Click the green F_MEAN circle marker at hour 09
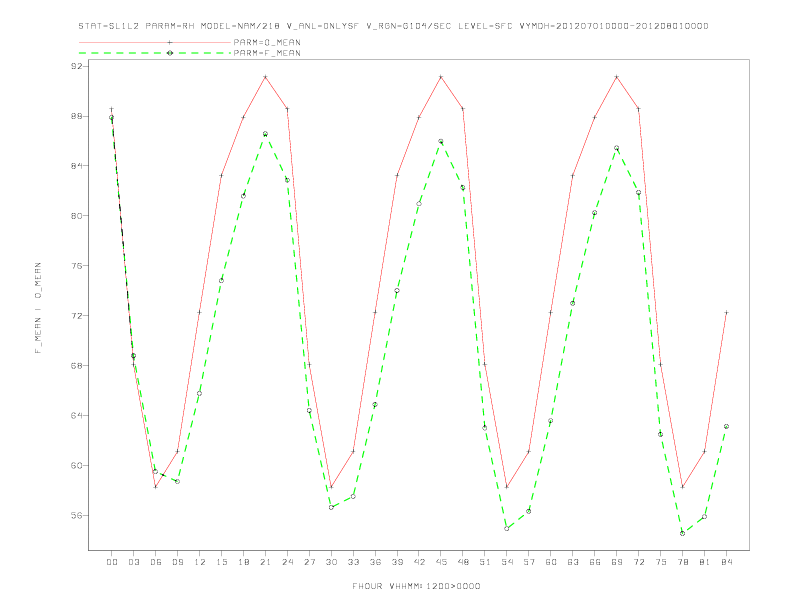 pos(177,482)
